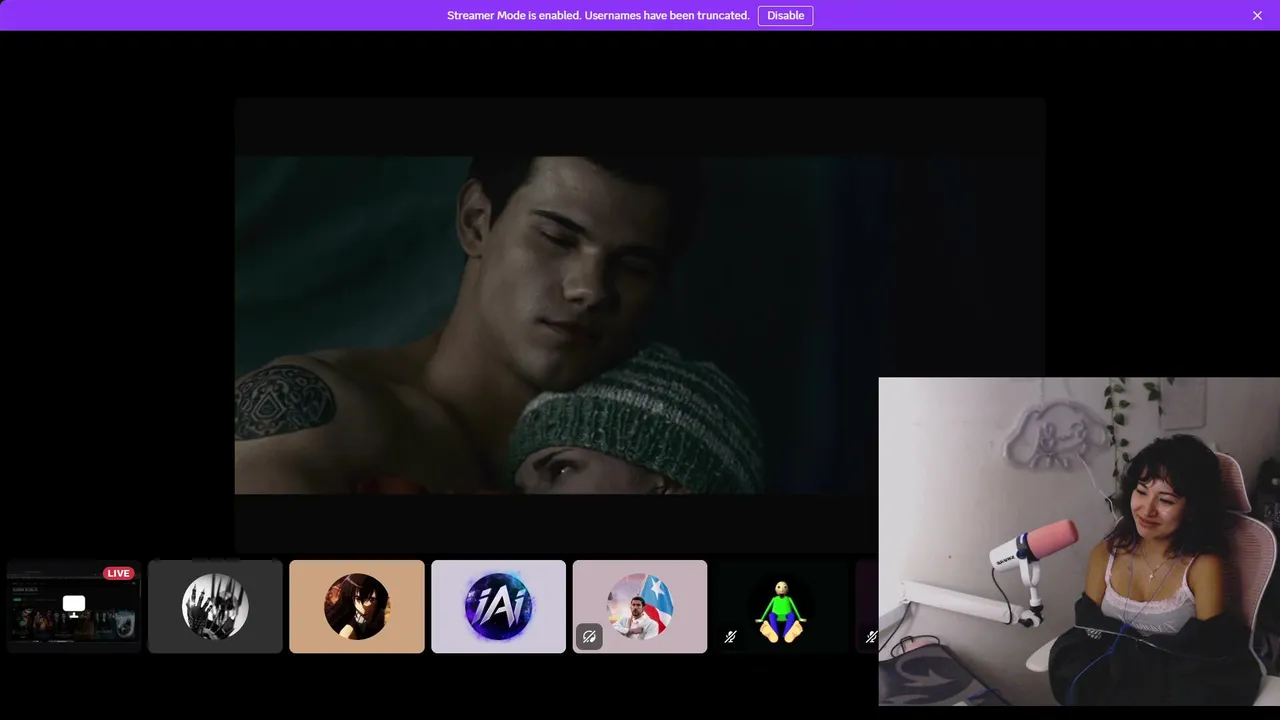Click the monitor icon on the live tile

pos(74,604)
